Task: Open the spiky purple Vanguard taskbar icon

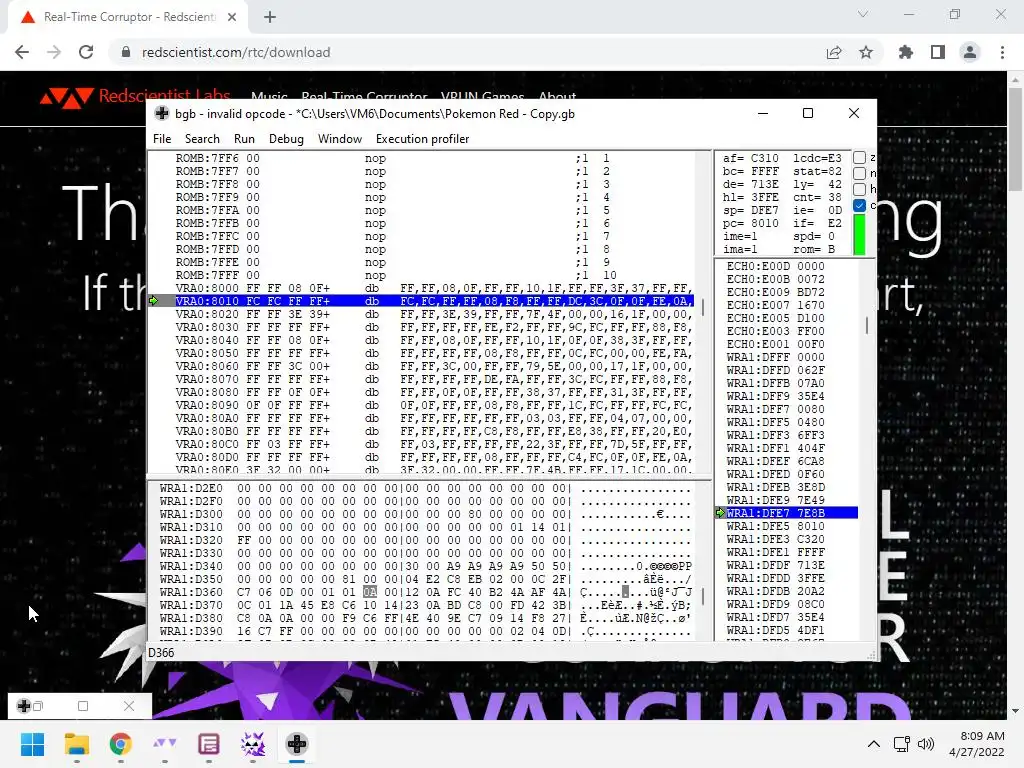Action: 253,744
